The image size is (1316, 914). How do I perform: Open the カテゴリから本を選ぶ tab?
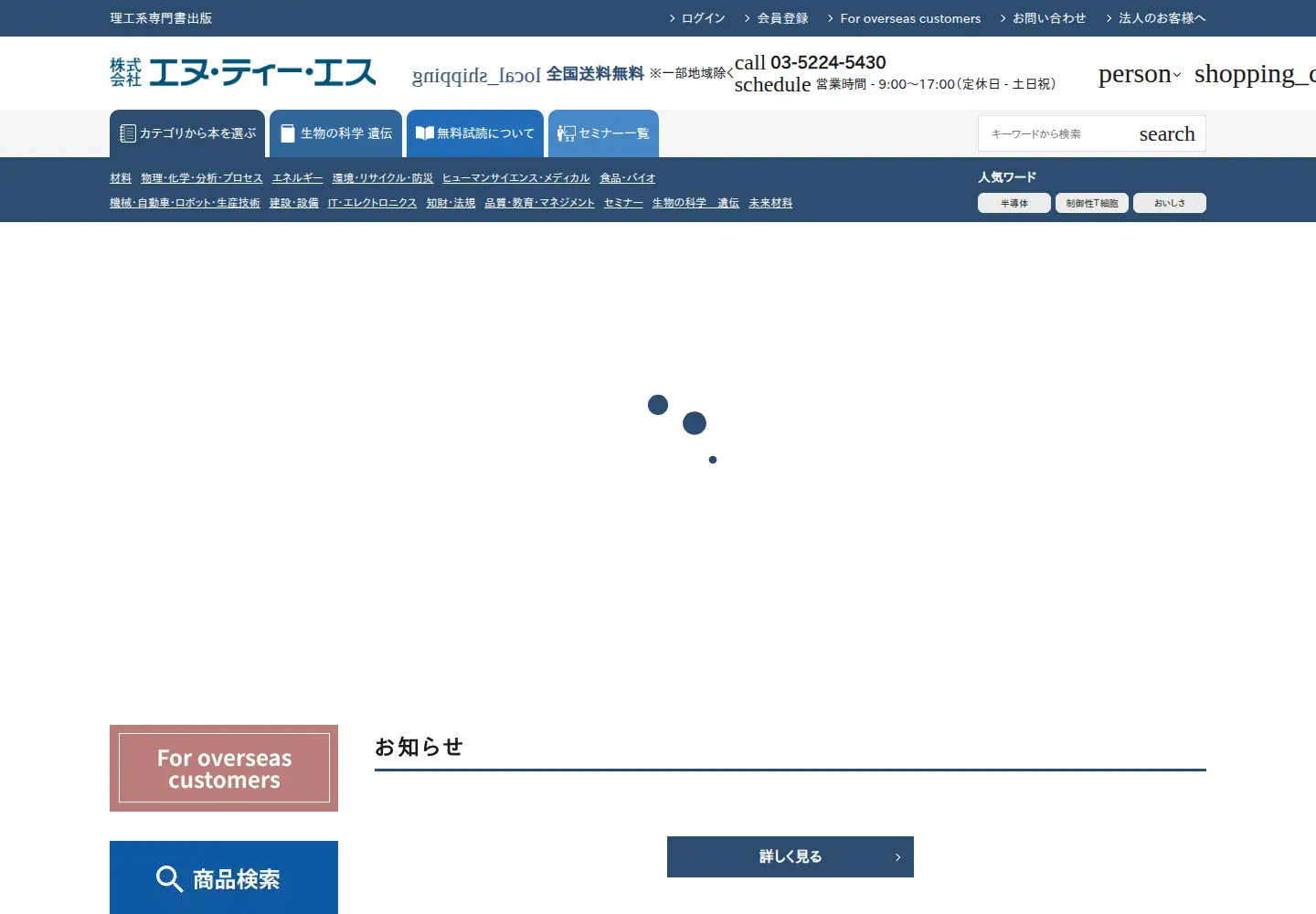(187, 133)
